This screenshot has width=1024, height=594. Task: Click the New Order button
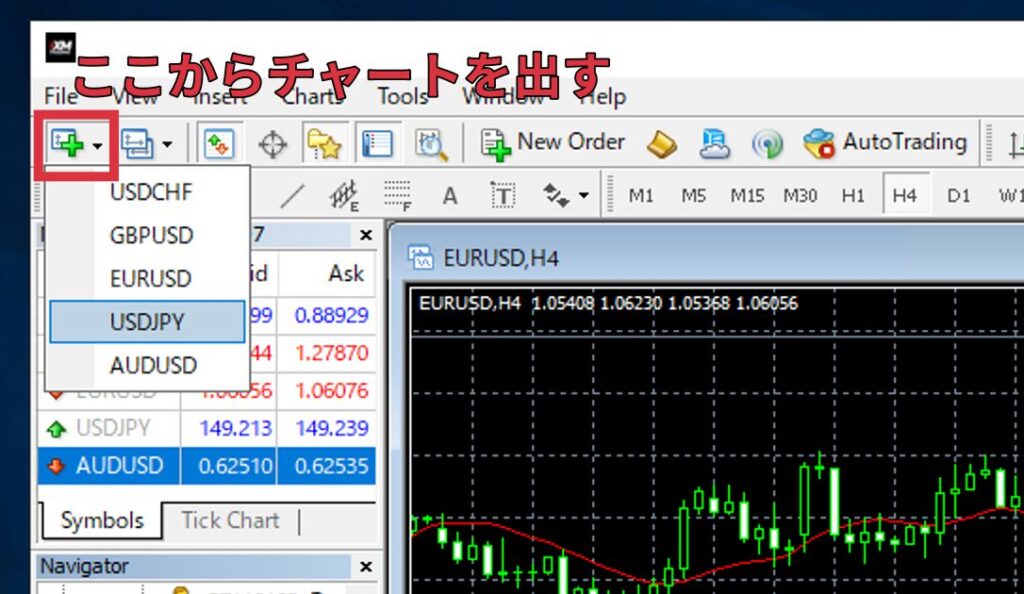pyautogui.click(x=552, y=143)
